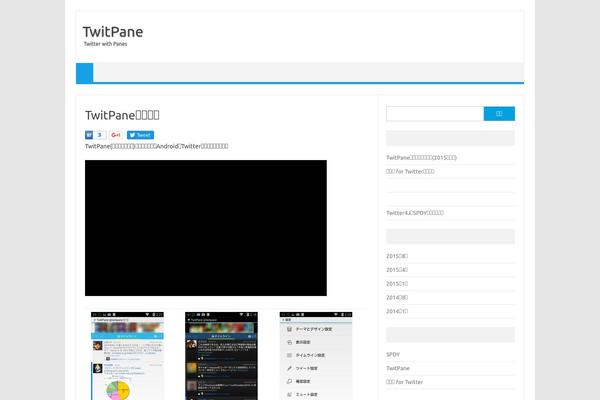
Task: Click the blue search submit button
Action: pos(499,114)
